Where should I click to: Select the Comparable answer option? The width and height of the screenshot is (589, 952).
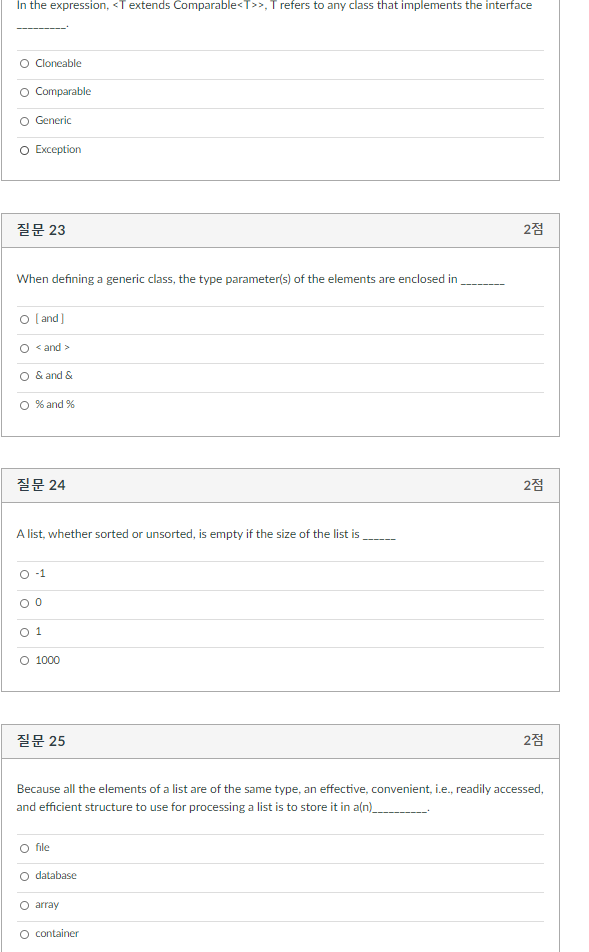click(24, 91)
